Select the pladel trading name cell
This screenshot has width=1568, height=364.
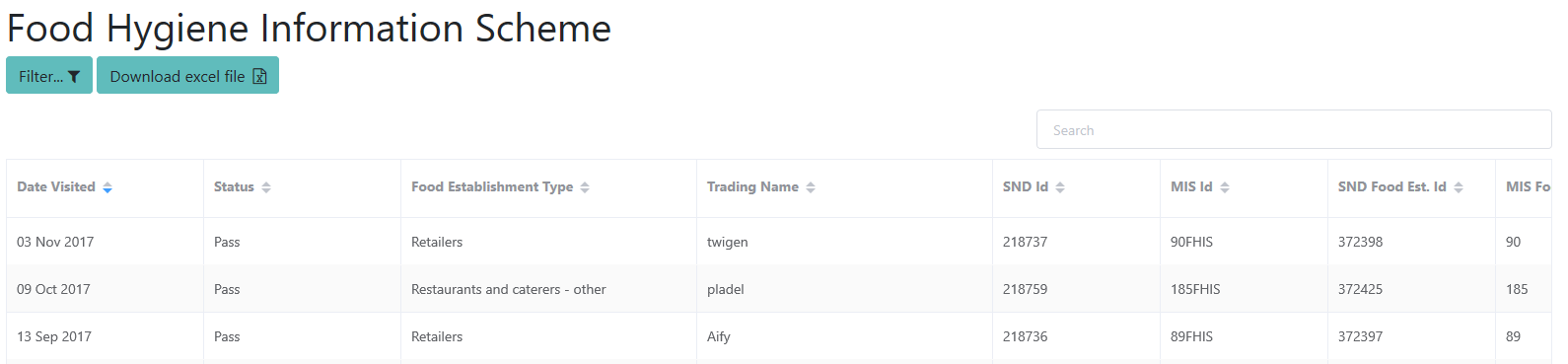(844, 289)
